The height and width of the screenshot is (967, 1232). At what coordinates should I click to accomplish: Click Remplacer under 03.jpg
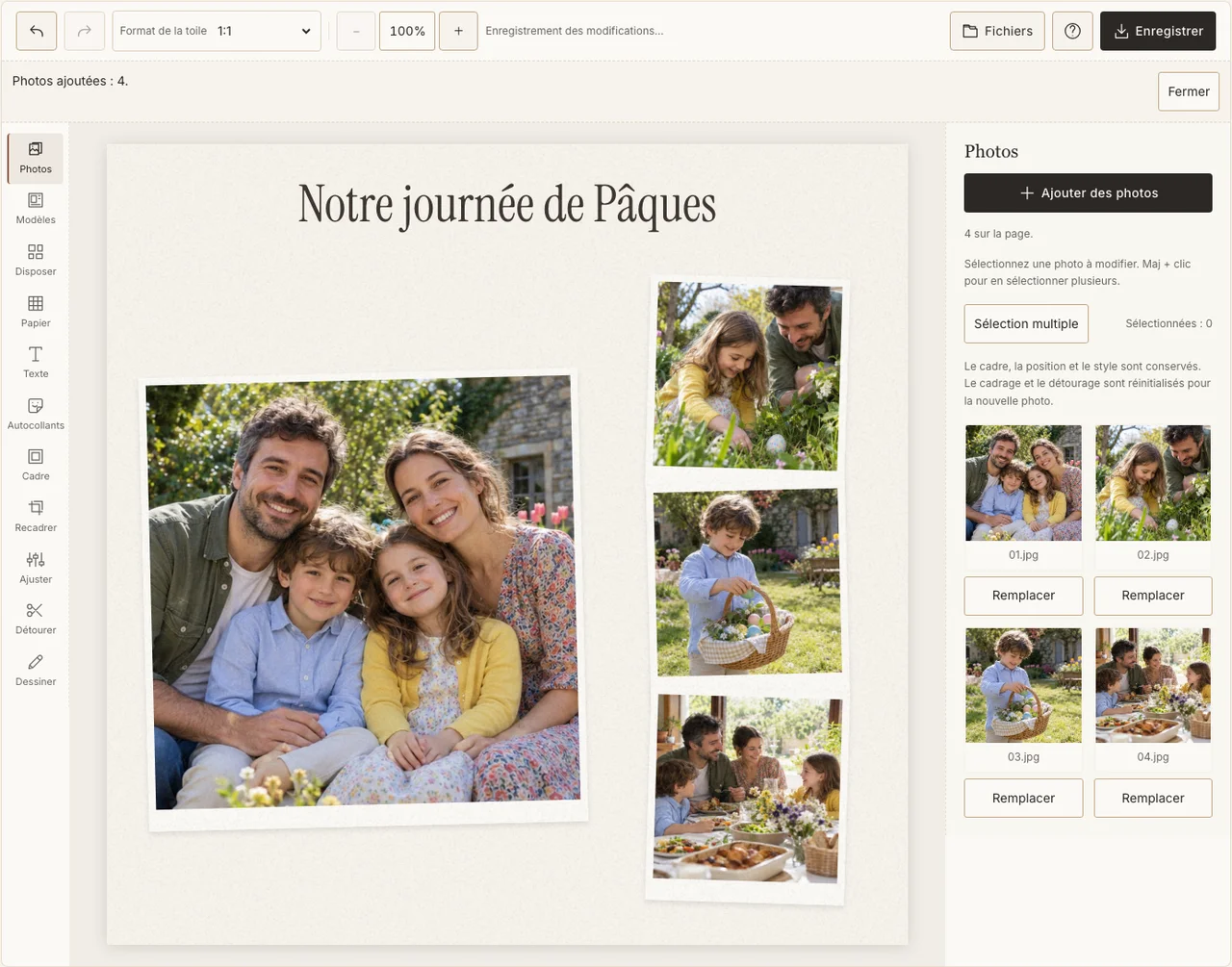tap(1023, 798)
